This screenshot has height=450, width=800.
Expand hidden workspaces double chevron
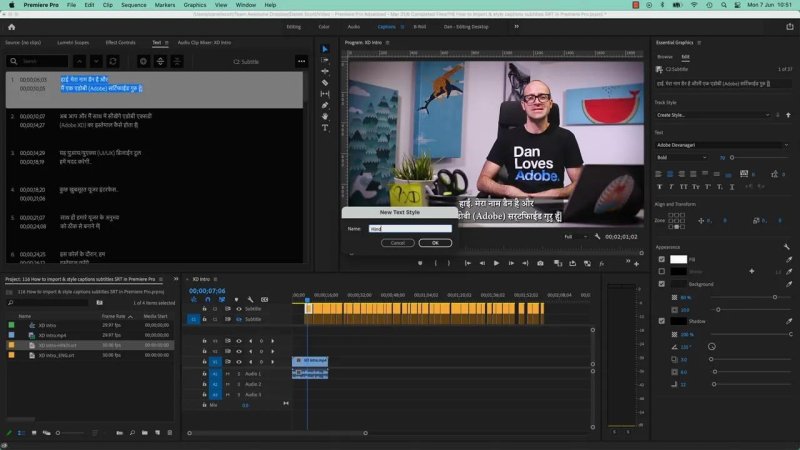click(x=516, y=27)
